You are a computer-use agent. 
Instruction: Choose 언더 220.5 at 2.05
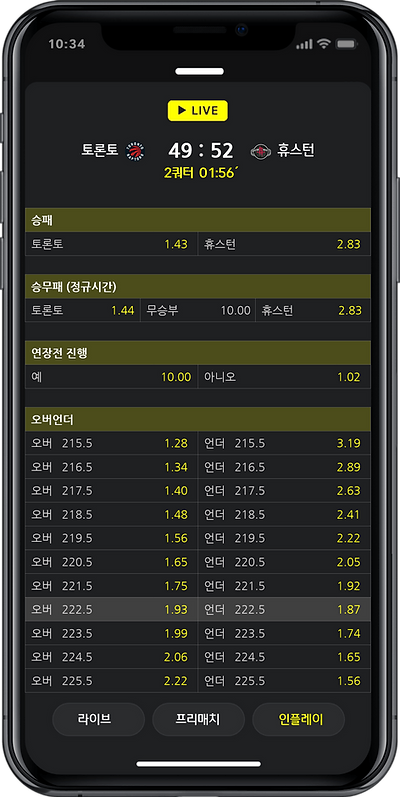[x=284, y=562]
